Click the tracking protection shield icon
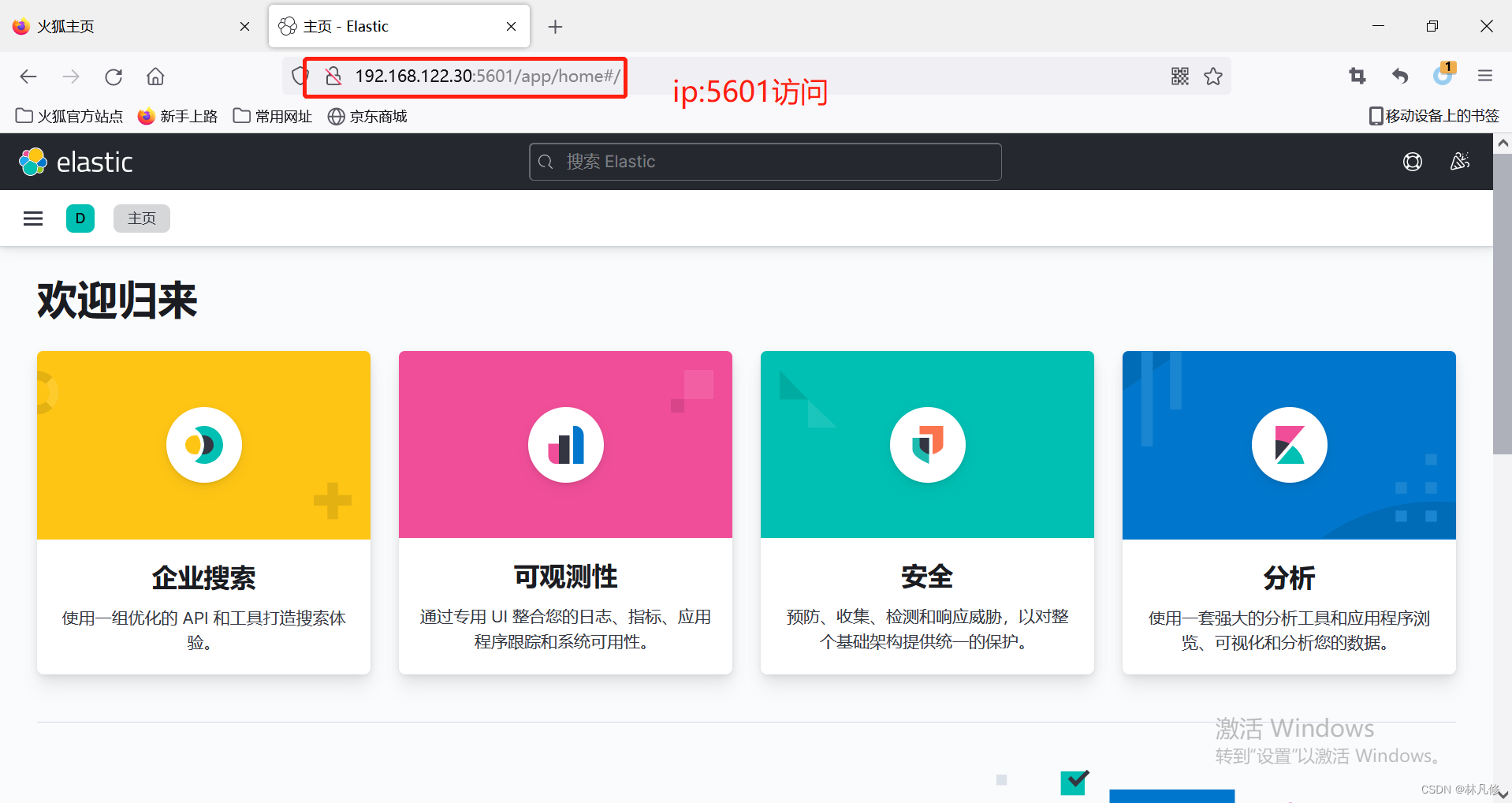The height and width of the screenshot is (803, 1512). coord(299,77)
